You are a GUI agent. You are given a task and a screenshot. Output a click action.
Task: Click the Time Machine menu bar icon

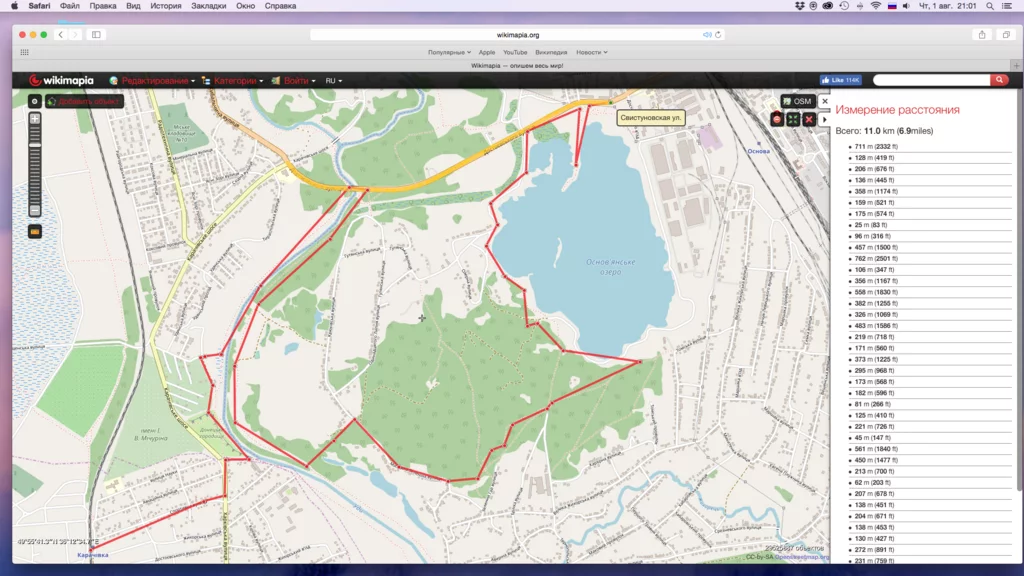pyautogui.click(x=844, y=6)
